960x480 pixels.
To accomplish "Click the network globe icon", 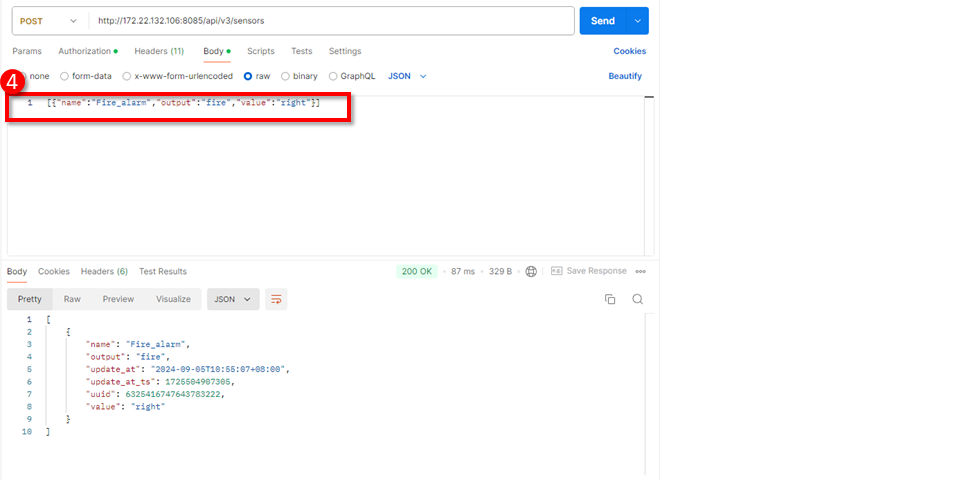I will click(x=531, y=271).
